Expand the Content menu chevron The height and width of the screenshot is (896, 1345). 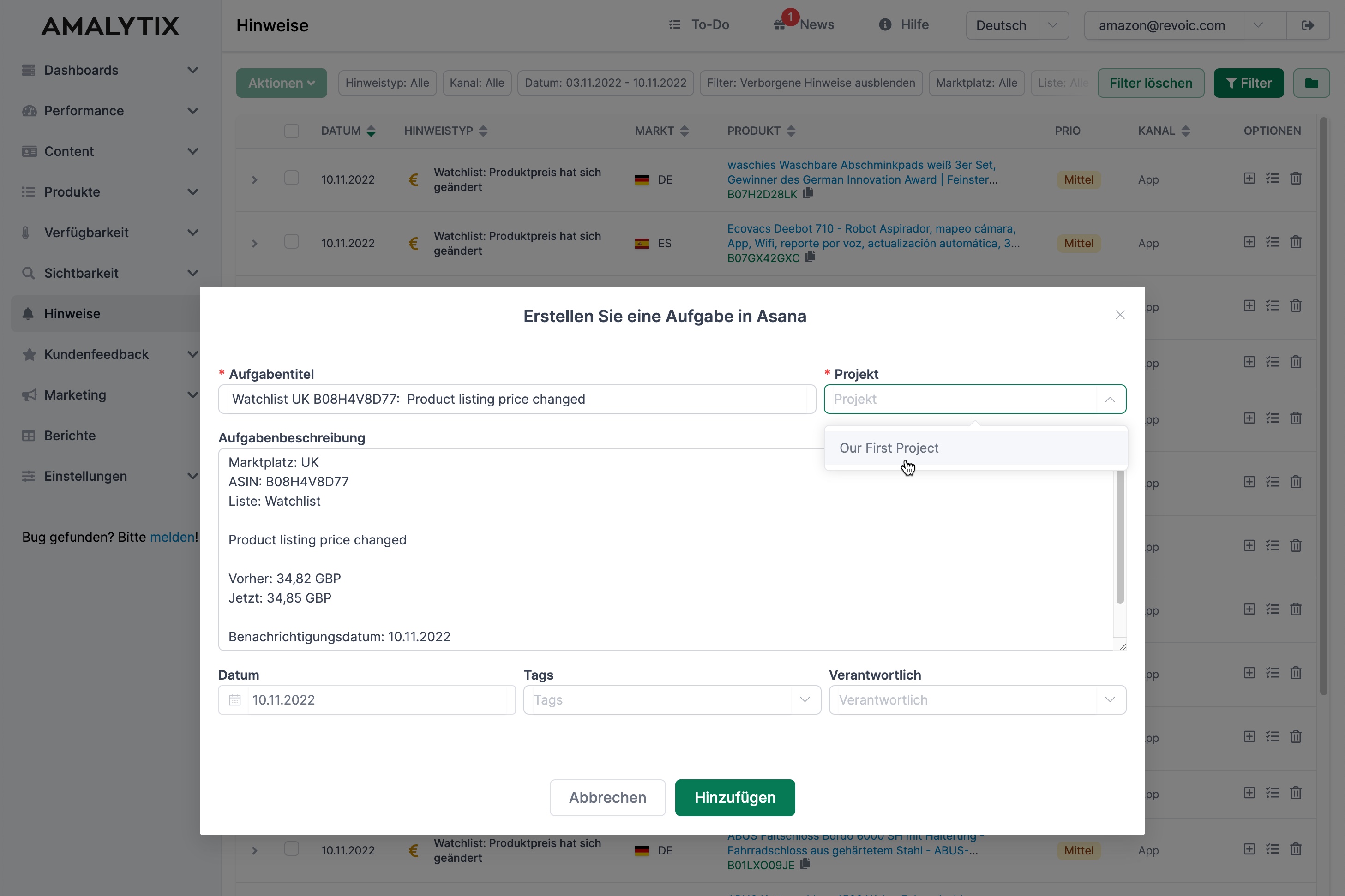[x=192, y=151]
